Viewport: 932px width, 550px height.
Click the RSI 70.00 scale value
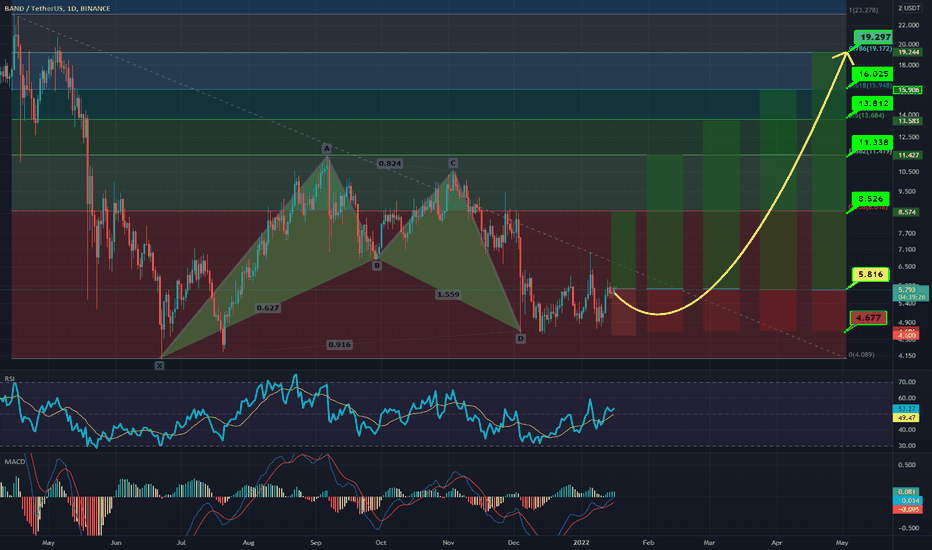(x=907, y=382)
